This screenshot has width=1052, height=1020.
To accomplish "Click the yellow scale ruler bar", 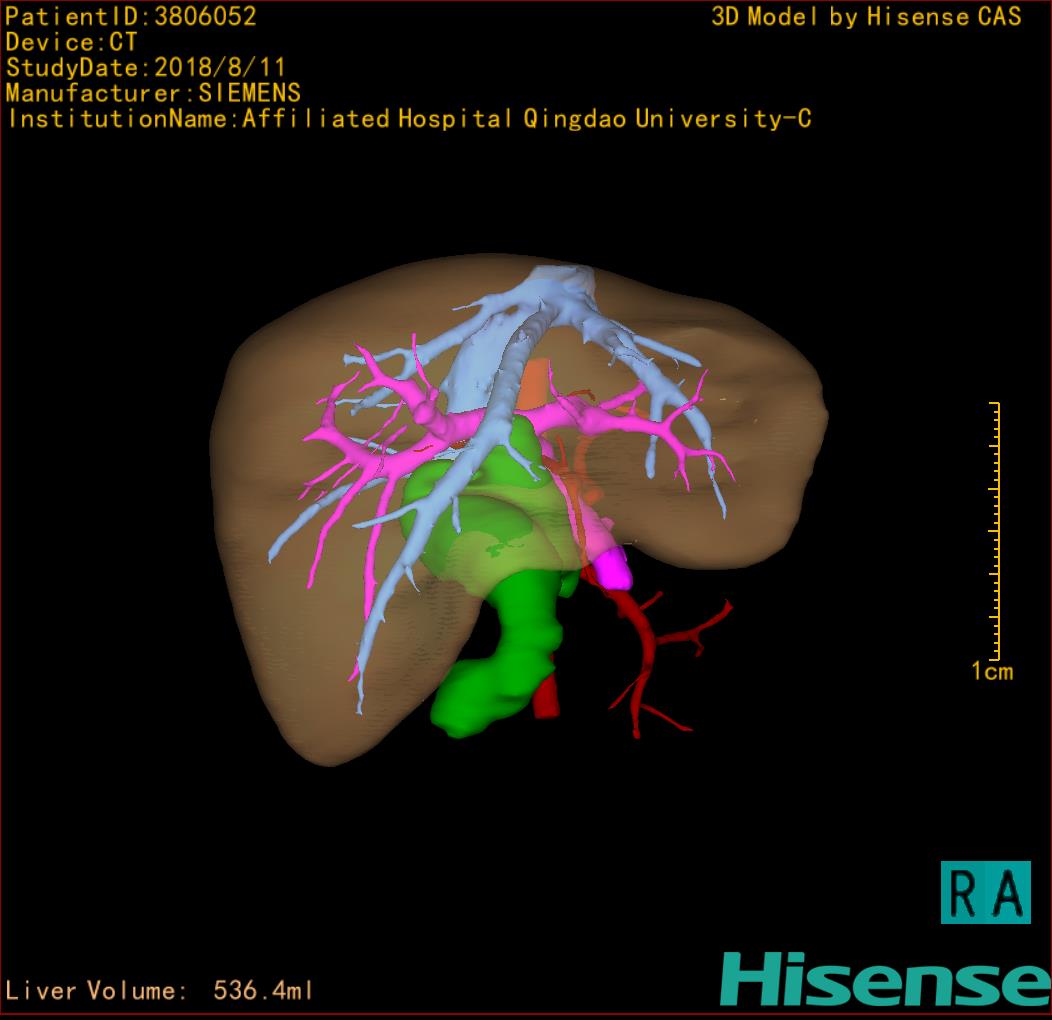I will tap(996, 531).
